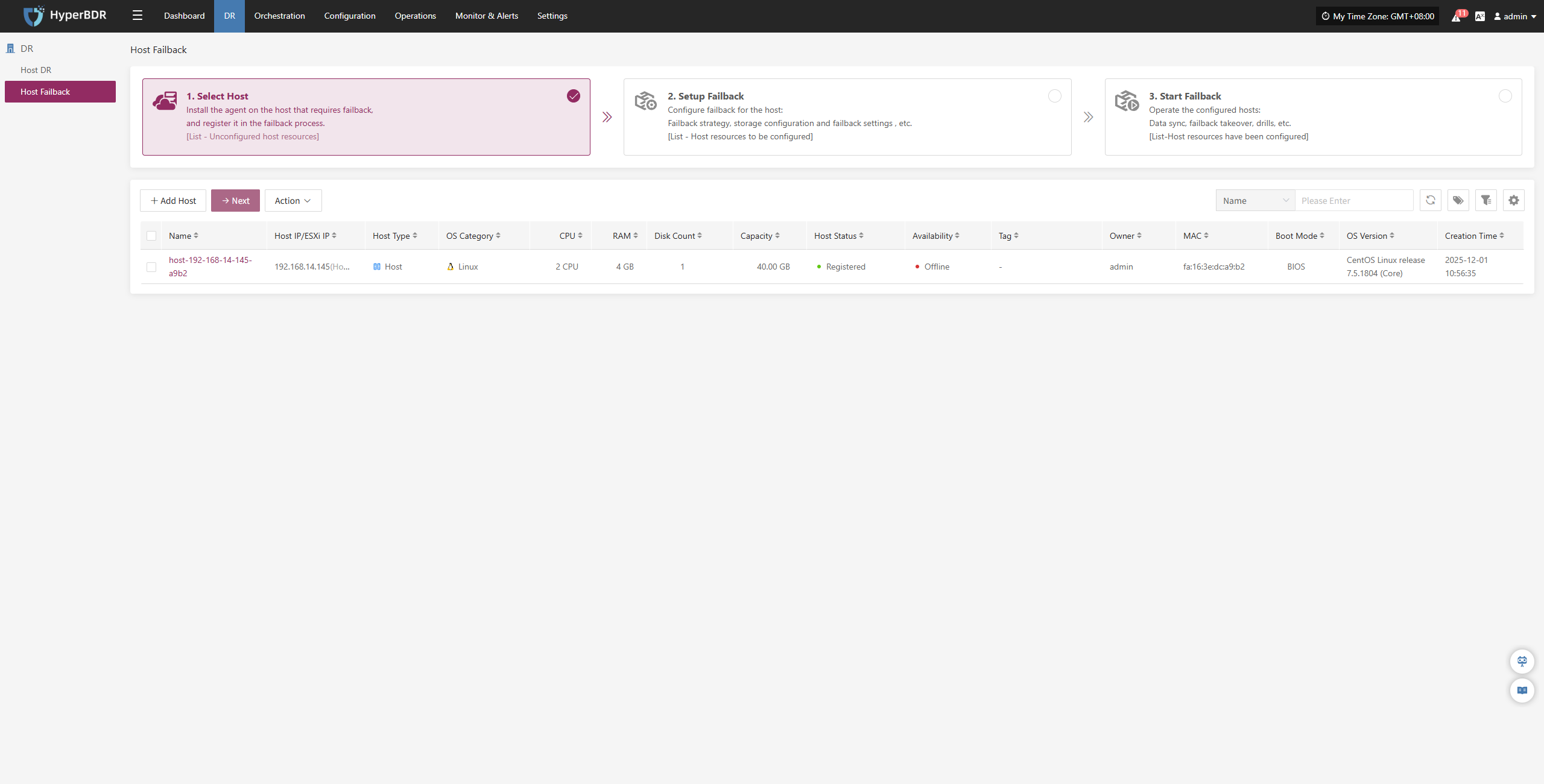The height and width of the screenshot is (784, 1544).
Task: Select the Setup Failback step radio
Action: [x=1054, y=96]
